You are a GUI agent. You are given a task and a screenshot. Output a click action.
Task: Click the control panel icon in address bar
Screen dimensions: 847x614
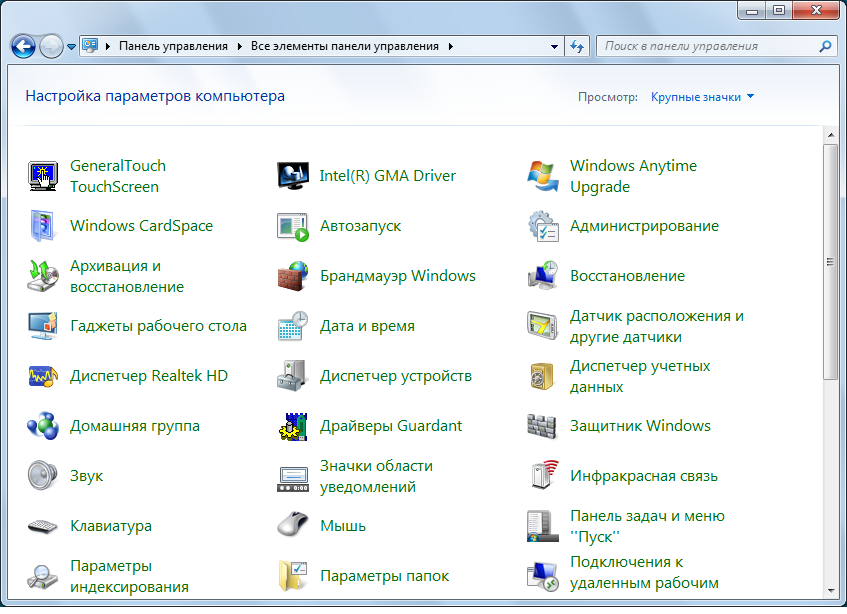coord(90,46)
